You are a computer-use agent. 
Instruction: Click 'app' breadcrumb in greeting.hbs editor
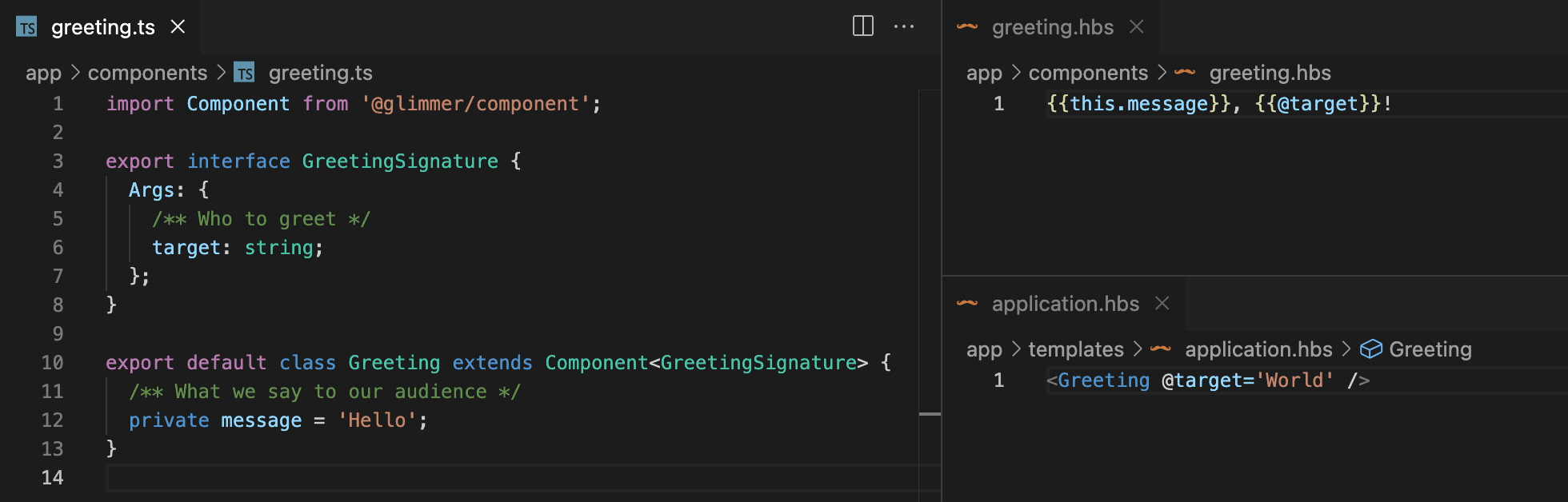tap(984, 73)
